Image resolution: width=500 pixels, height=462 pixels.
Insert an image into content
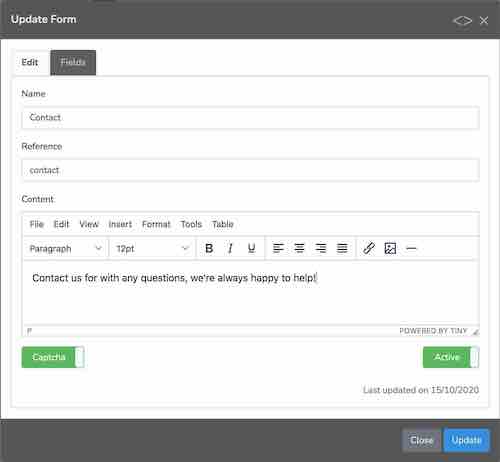[390, 248]
